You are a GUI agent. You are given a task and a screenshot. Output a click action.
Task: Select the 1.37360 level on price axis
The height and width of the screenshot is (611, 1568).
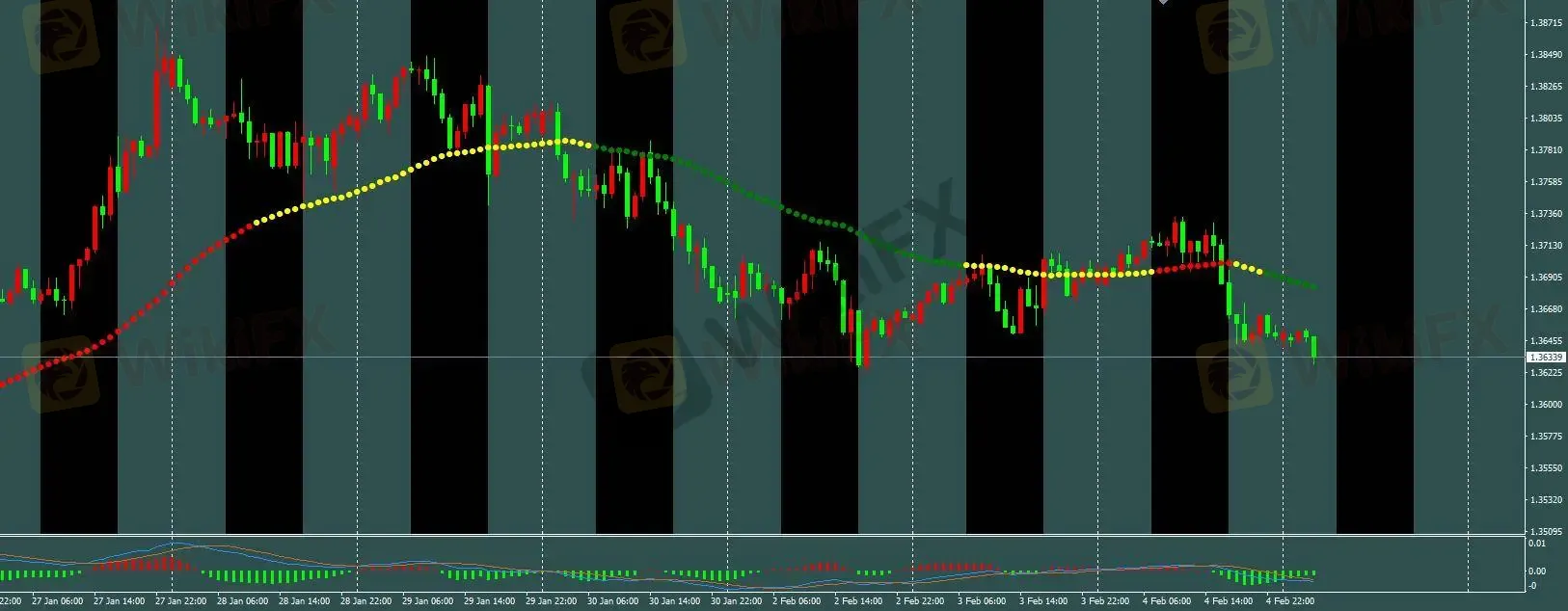(x=1546, y=214)
